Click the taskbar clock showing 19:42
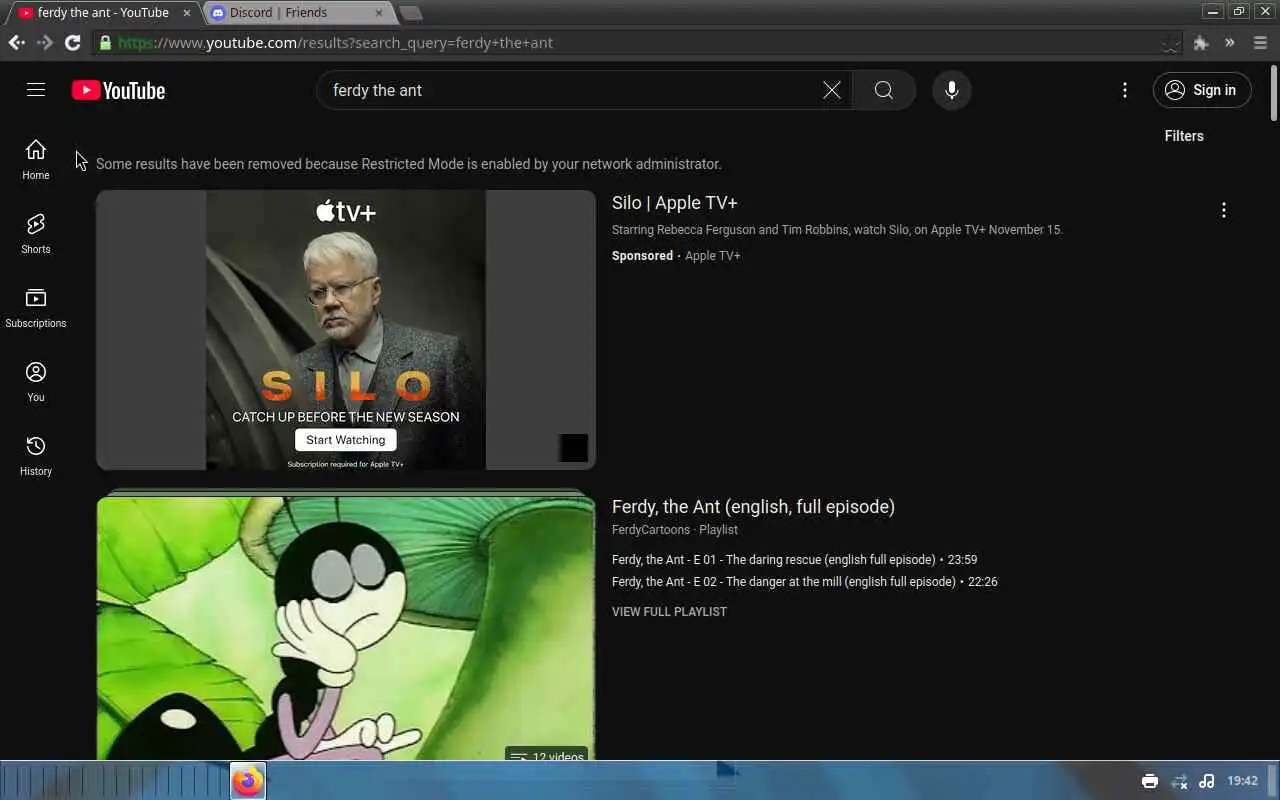The height and width of the screenshot is (800, 1280). coord(1242,781)
